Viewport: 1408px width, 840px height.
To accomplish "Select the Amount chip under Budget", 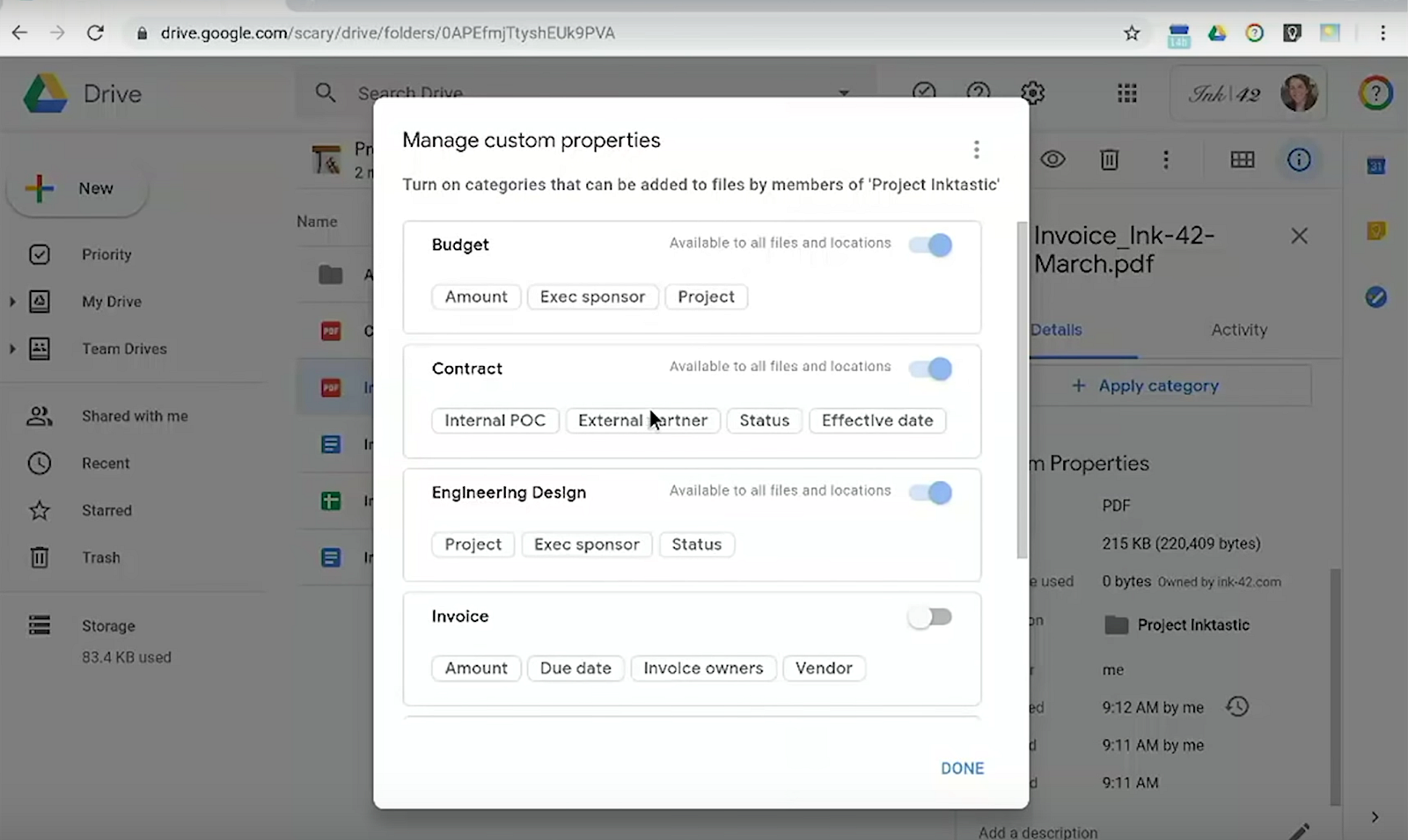I will (476, 296).
